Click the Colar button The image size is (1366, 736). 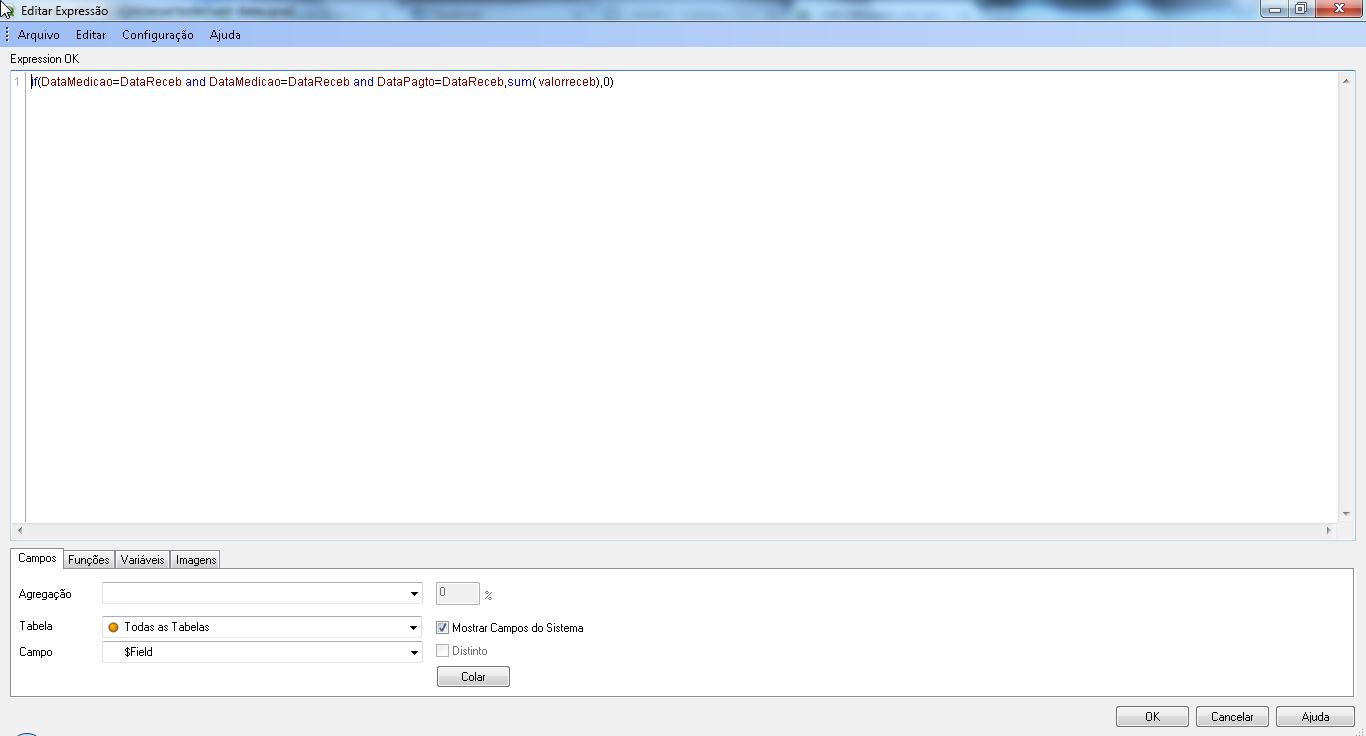click(473, 677)
